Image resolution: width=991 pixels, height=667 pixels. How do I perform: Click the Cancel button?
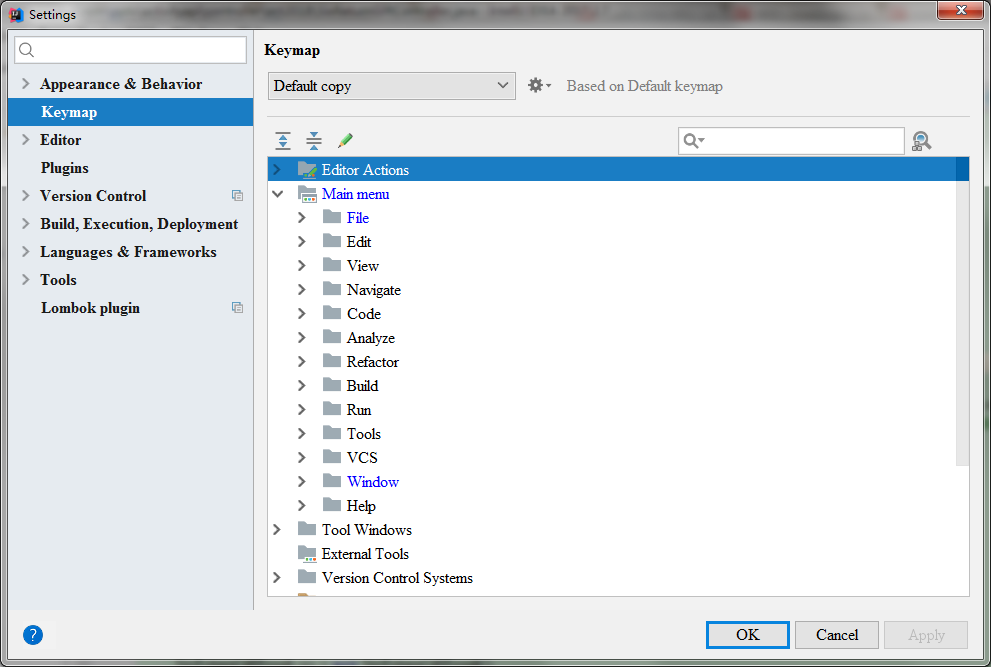tap(837, 635)
